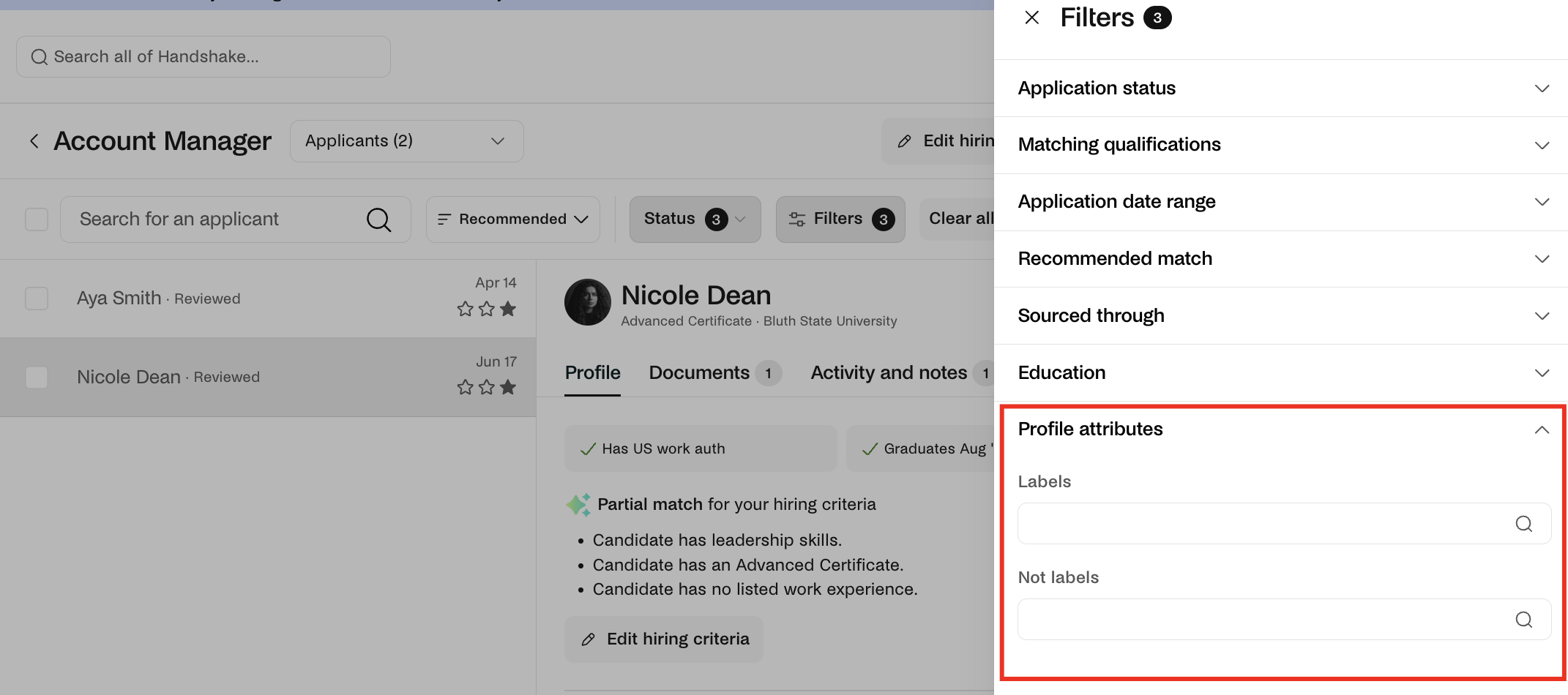Click the sort icon beside Recommended
Viewport: 1568px width, 695px height.
coord(444,219)
